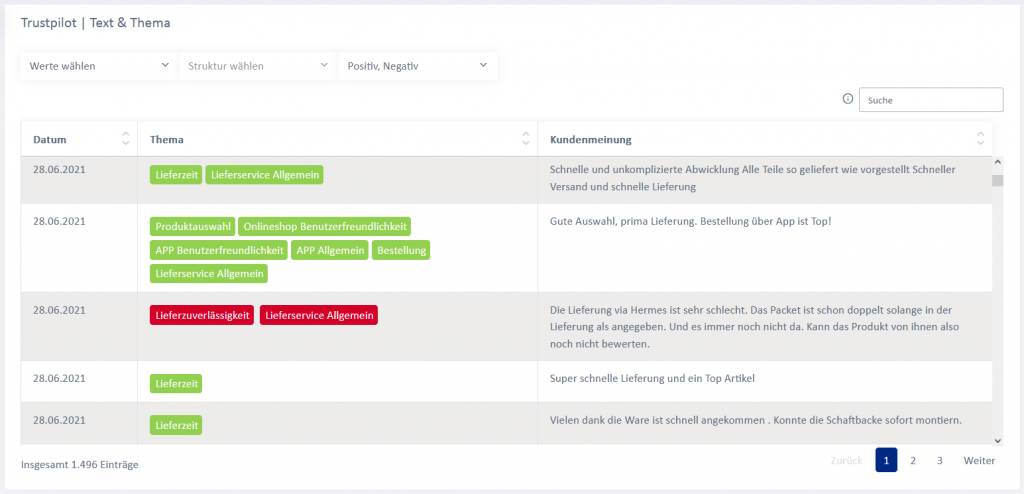
Task: Sort table by Datum column arrows
Action: pos(125,140)
